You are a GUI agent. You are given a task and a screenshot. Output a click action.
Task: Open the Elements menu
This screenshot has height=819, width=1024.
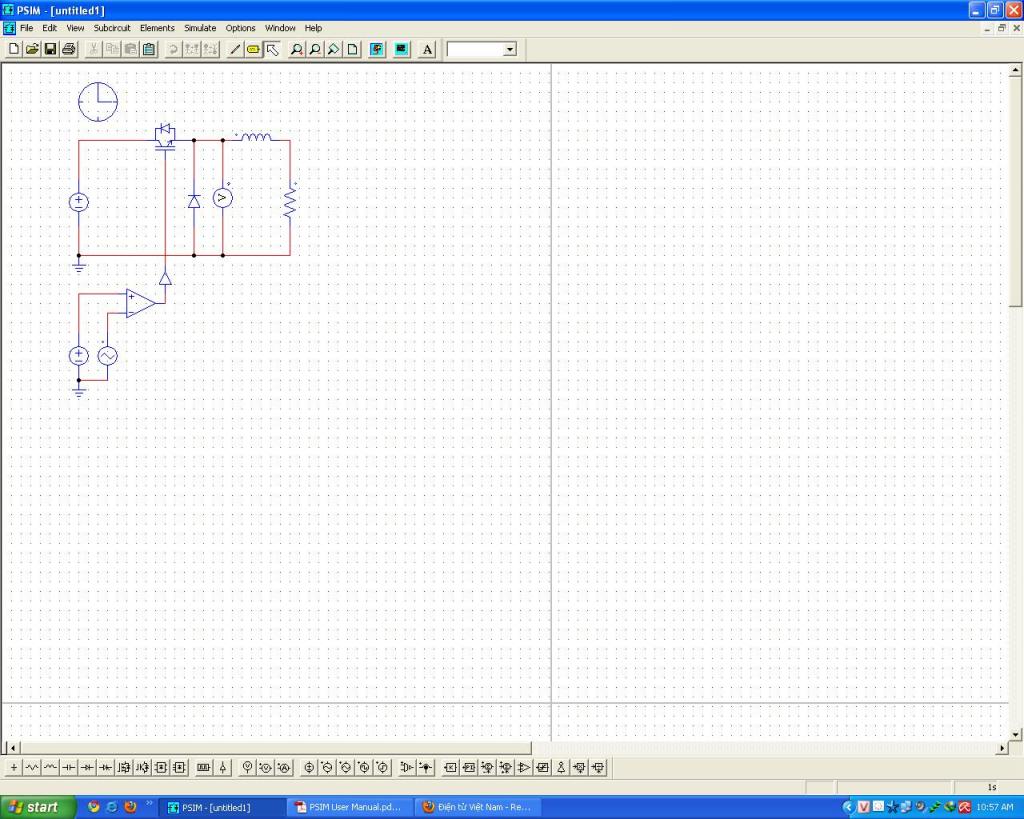click(x=157, y=28)
